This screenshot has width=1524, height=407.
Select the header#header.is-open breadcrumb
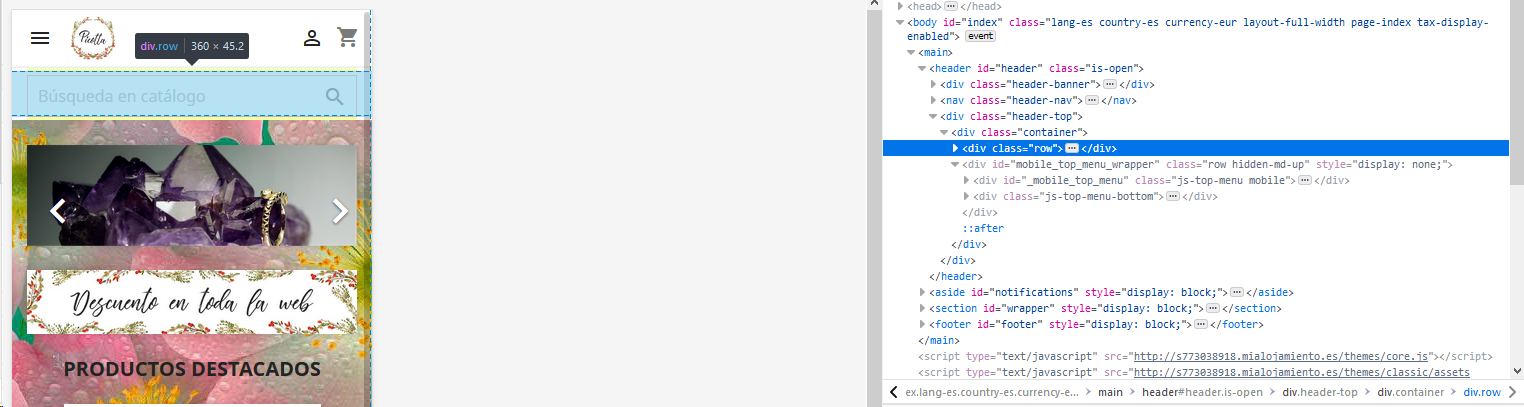pyautogui.click(x=1202, y=393)
